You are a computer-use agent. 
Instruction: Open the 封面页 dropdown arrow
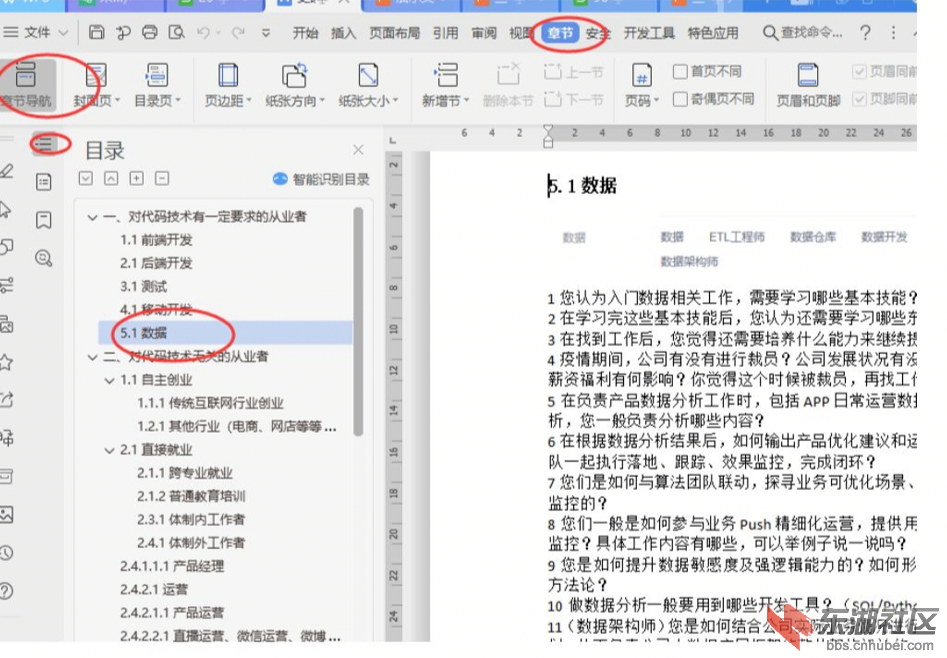pos(117,100)
